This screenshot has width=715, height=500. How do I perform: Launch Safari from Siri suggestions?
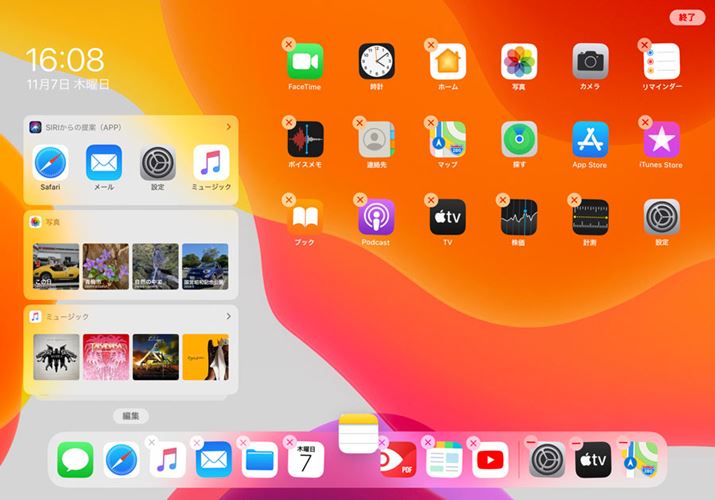50,163
